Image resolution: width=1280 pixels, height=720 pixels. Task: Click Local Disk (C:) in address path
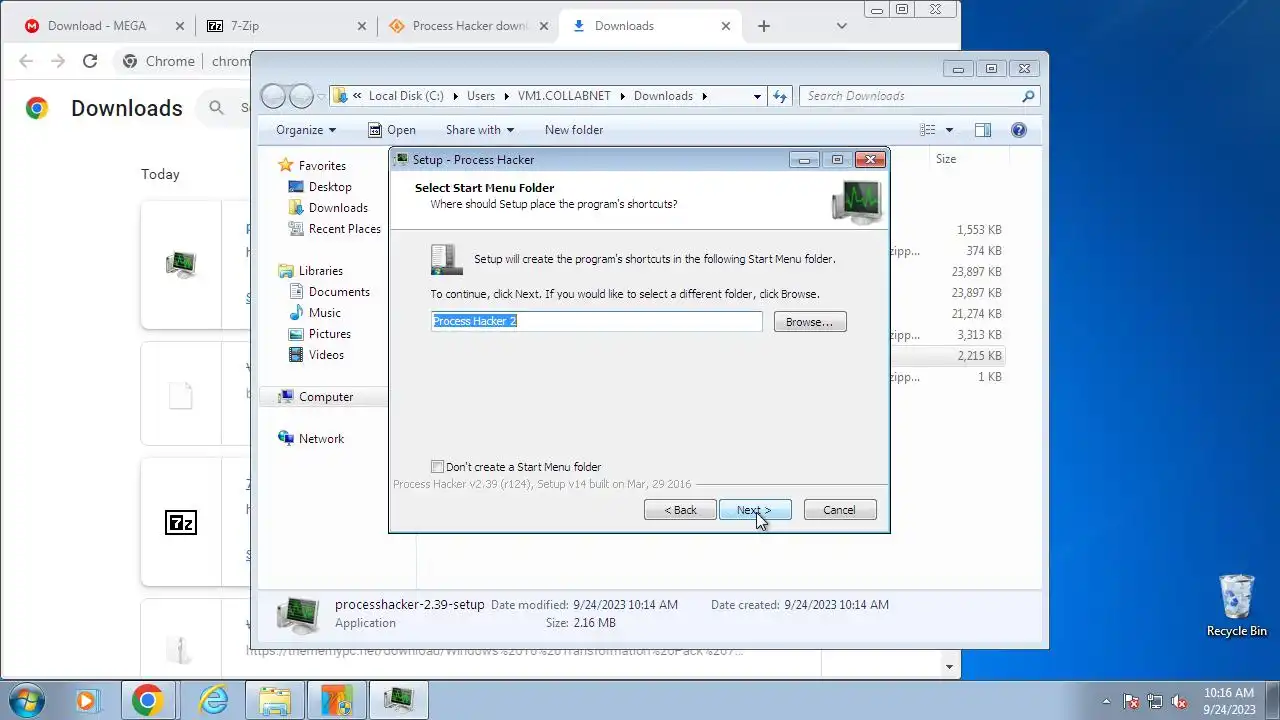pyautogui.click(x=406, y=96)
